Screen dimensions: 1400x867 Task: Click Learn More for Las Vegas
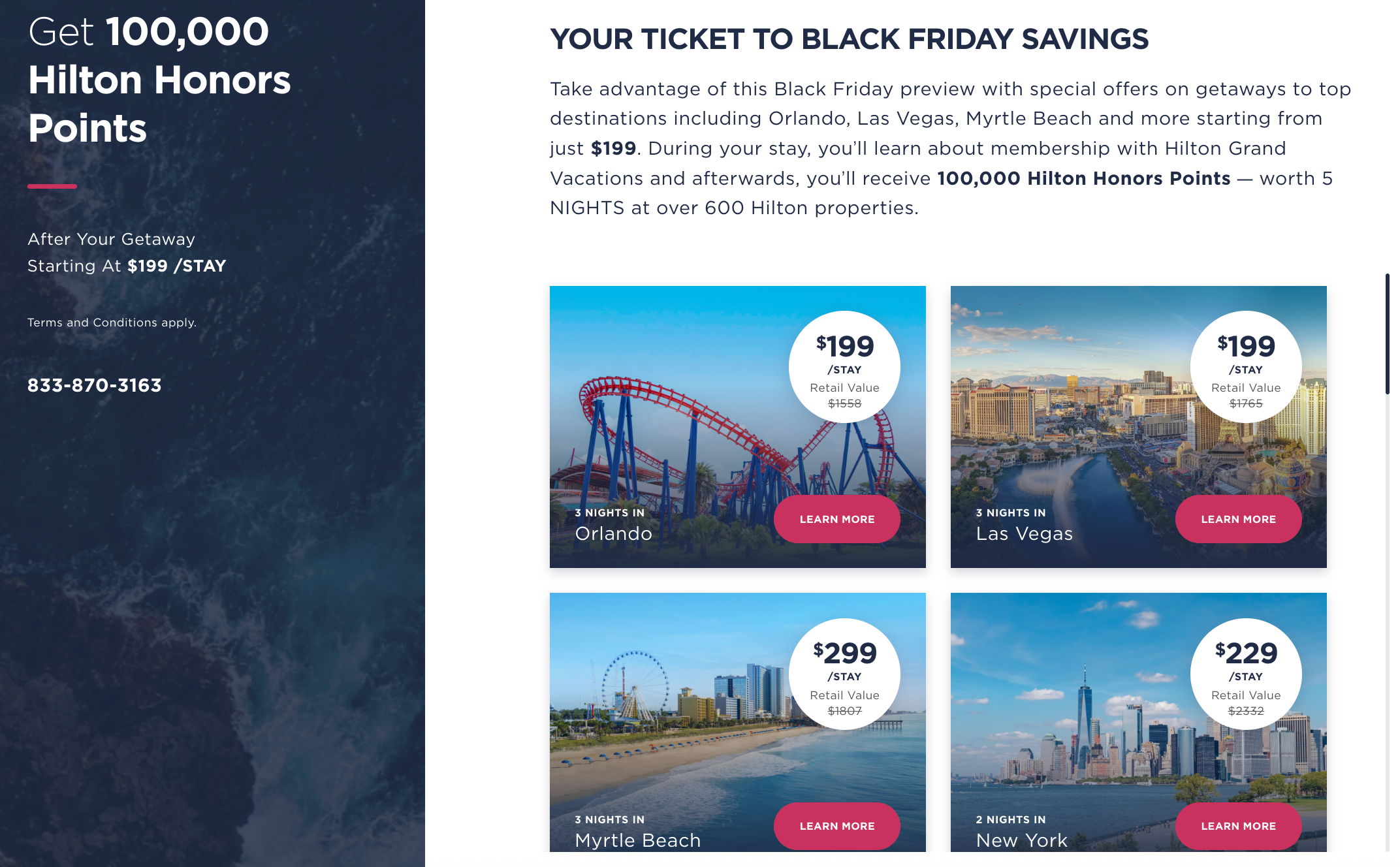(x=1238, y=519)
